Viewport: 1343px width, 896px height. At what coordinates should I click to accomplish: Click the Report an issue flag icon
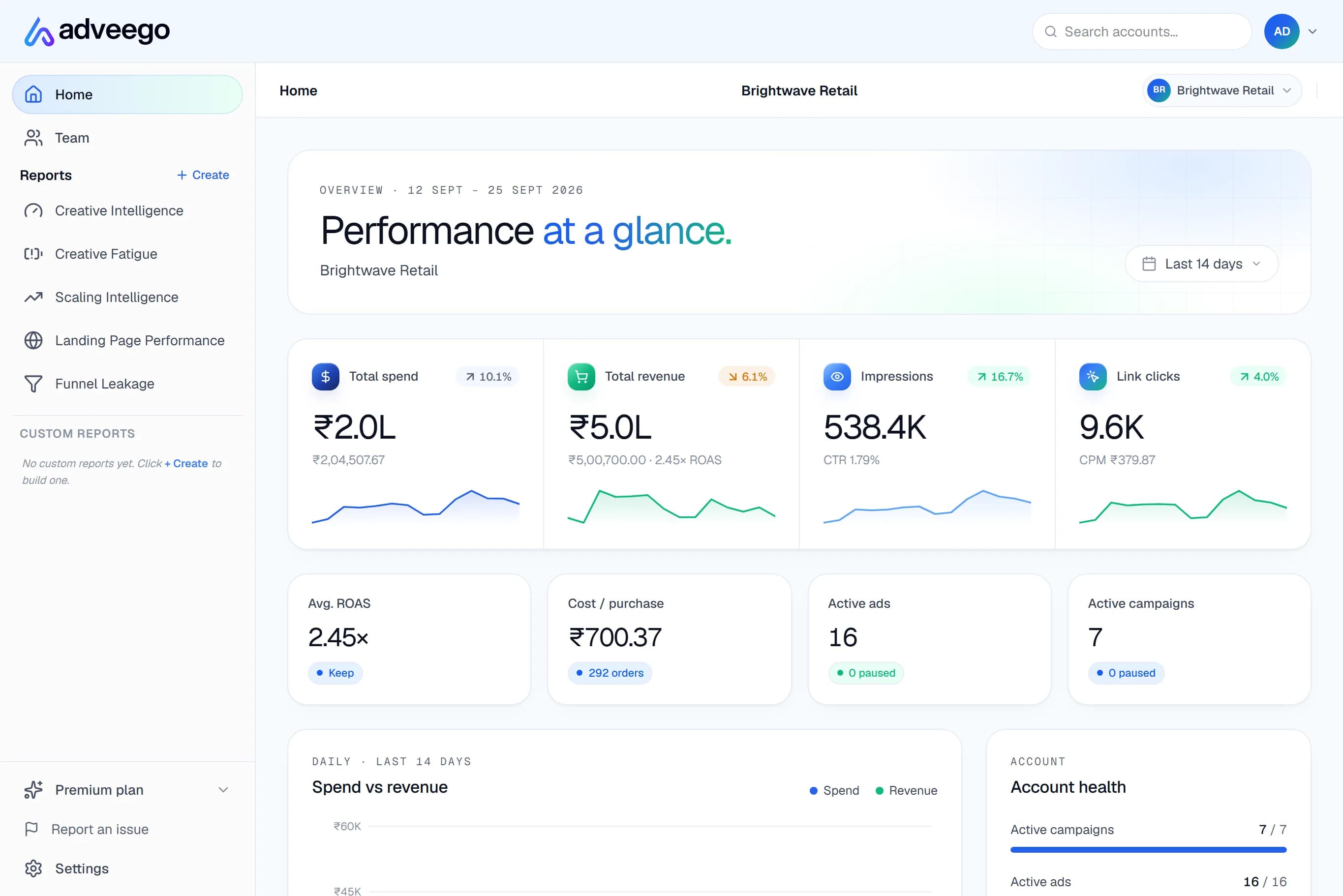point(31,829)
